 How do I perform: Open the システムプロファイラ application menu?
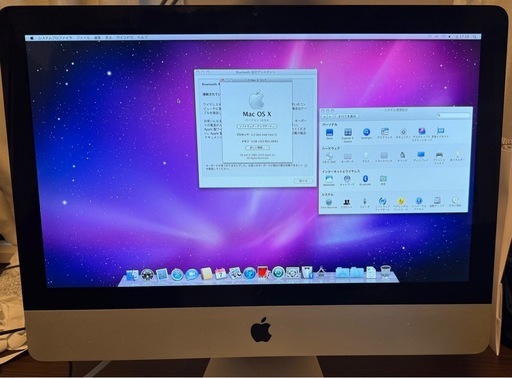click(x=55, y=38)
